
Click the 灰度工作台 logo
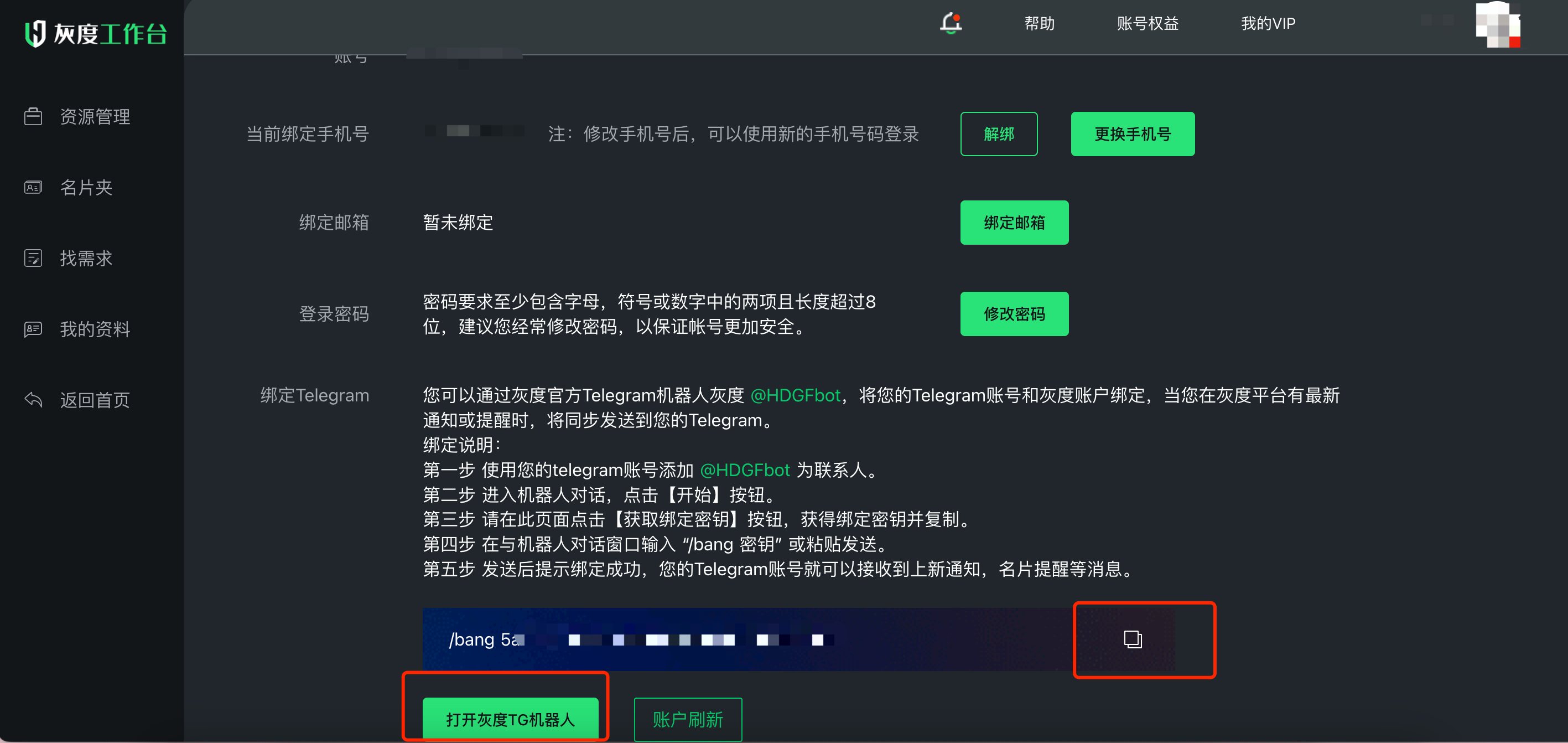point(96,33)
